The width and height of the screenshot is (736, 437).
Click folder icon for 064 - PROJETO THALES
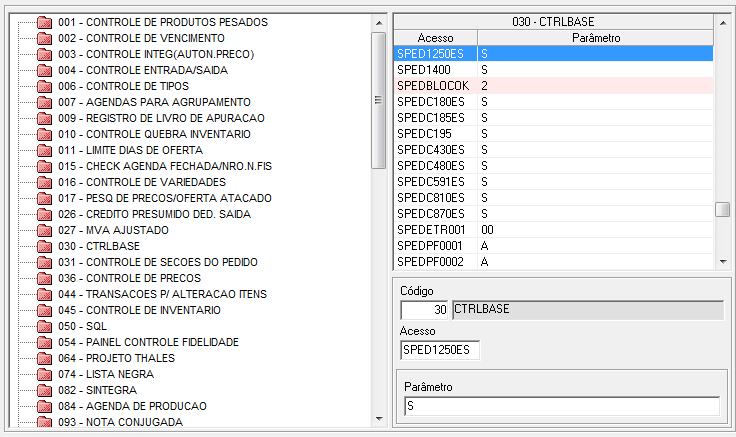coord(43,358)
